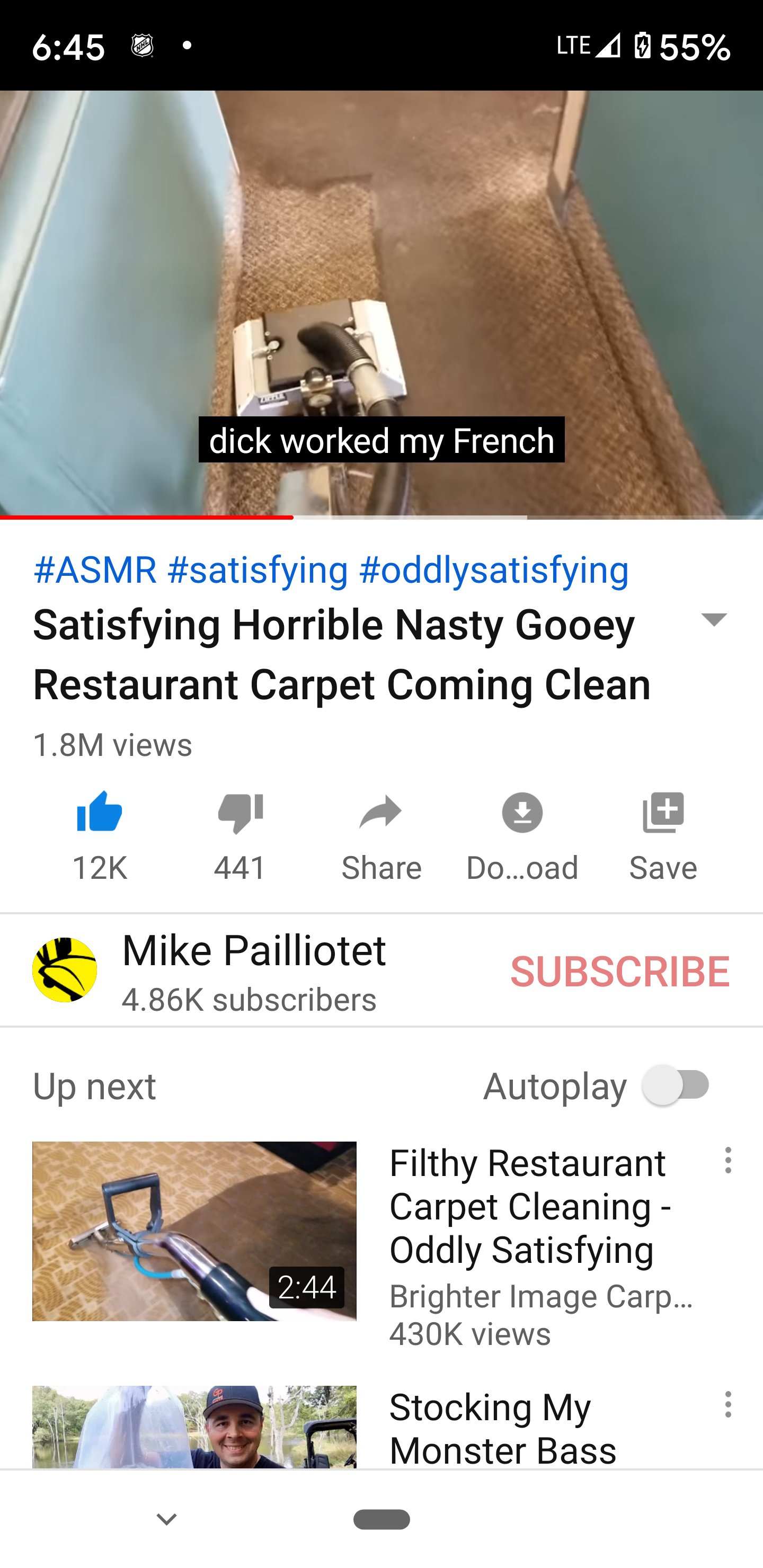Open more options for Filthy Restaurant video

tap(727, 1161)
